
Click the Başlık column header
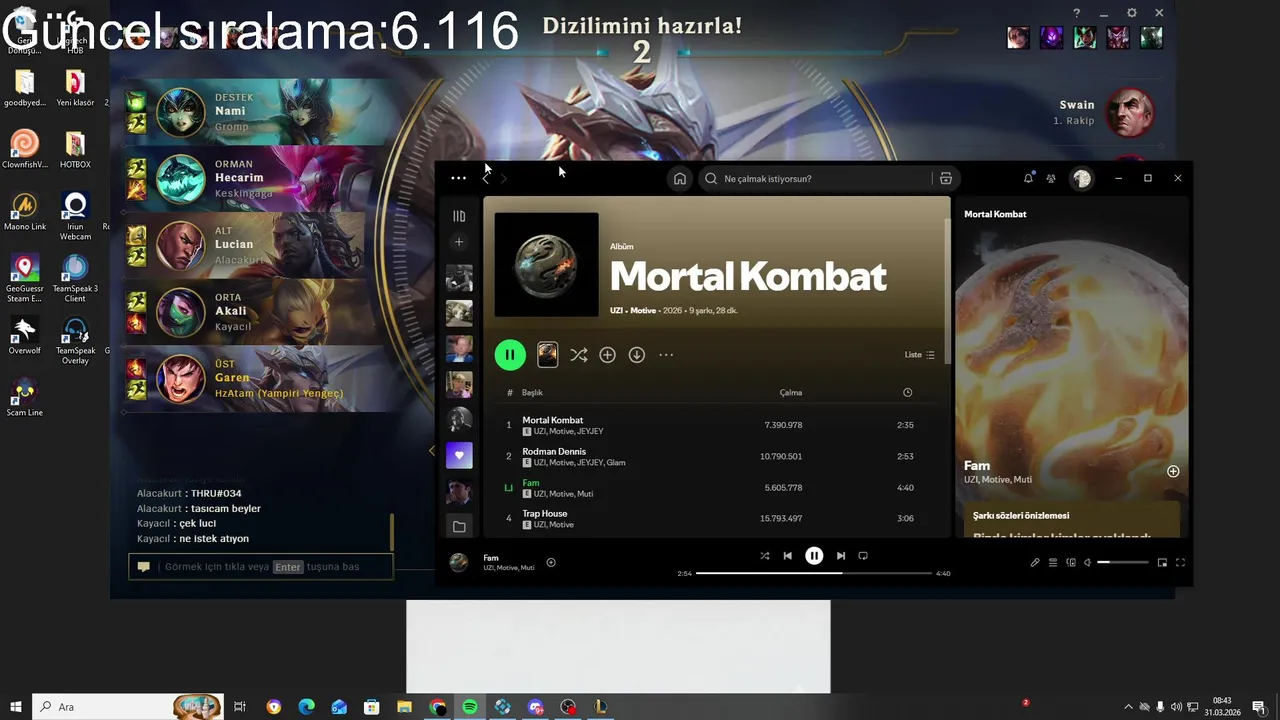click(x=532, y=393)
